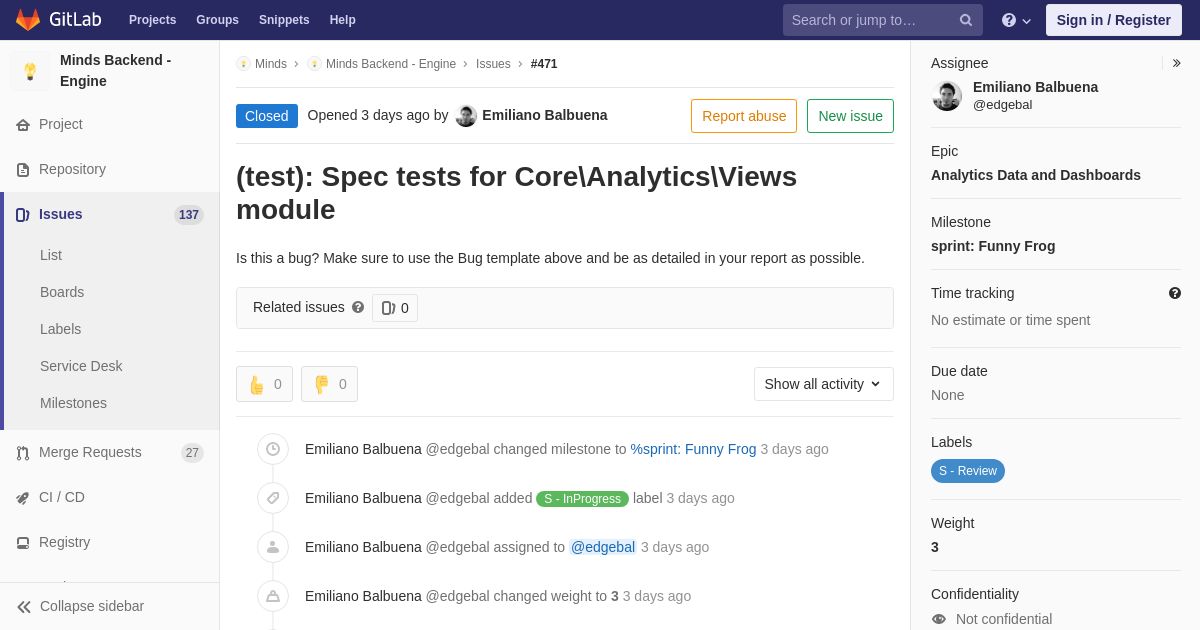Click the Time tracking help icon
Viewport: 1200px width, 630px height.
pyautogui.click(x=1175, y=293)
